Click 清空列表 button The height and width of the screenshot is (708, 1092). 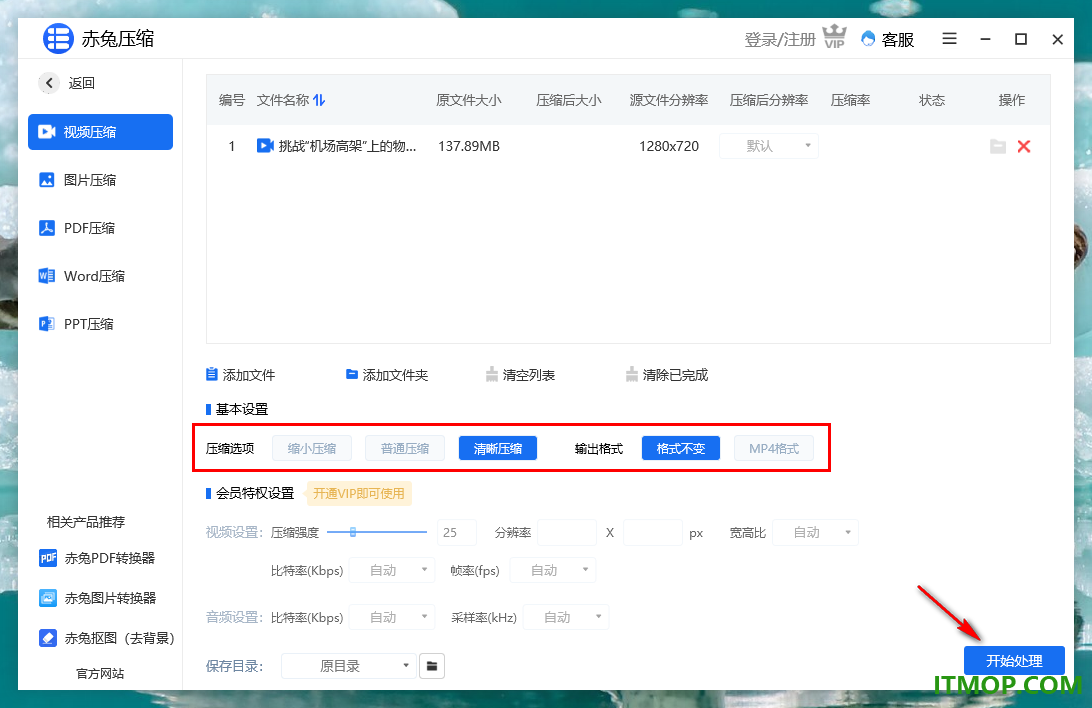[521, 375]
